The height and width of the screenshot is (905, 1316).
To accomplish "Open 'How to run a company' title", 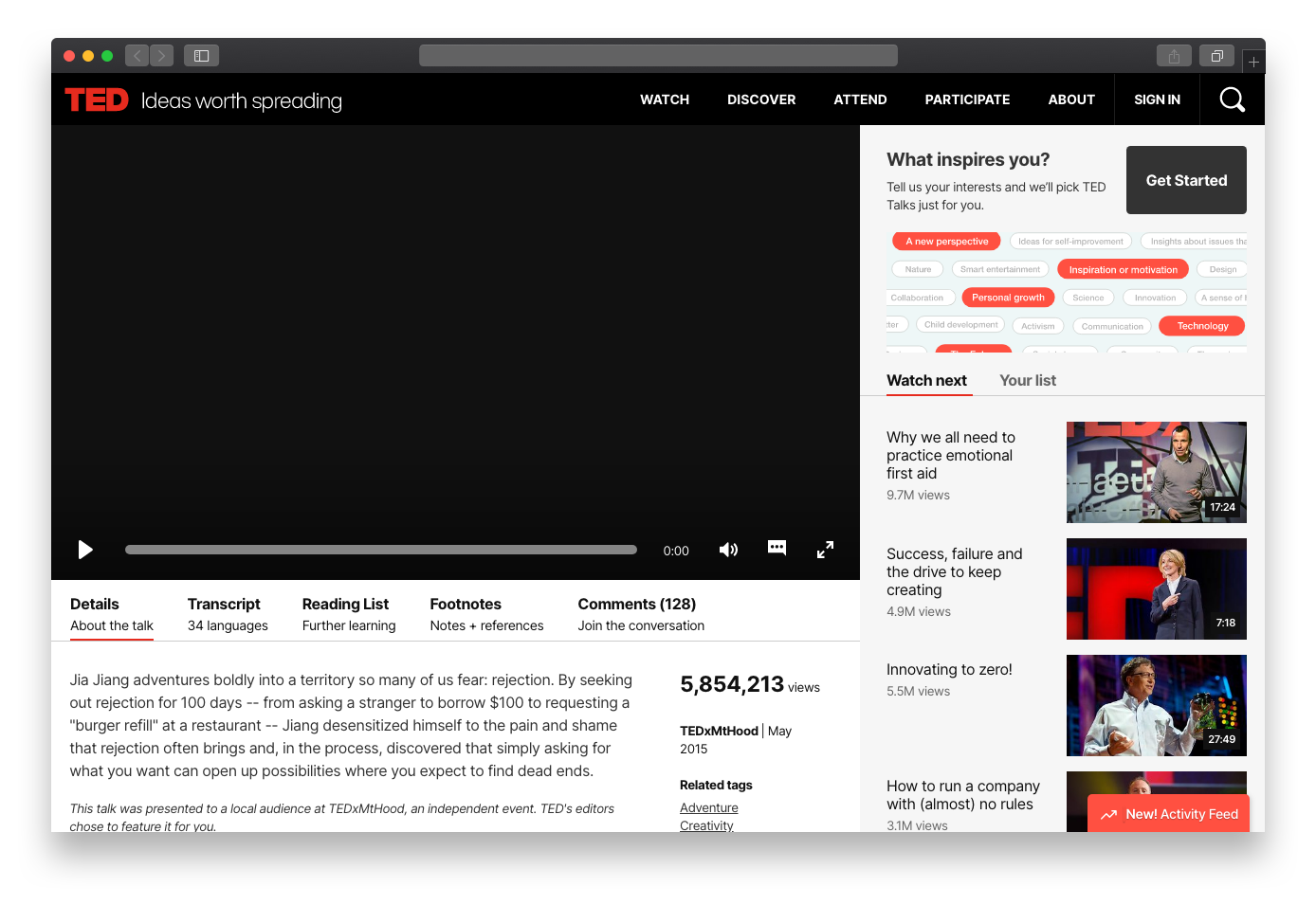I will [963, 795].
